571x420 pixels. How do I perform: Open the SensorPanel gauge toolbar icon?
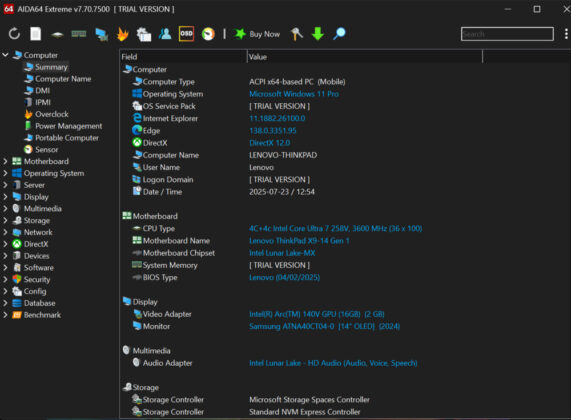[208, 34]
